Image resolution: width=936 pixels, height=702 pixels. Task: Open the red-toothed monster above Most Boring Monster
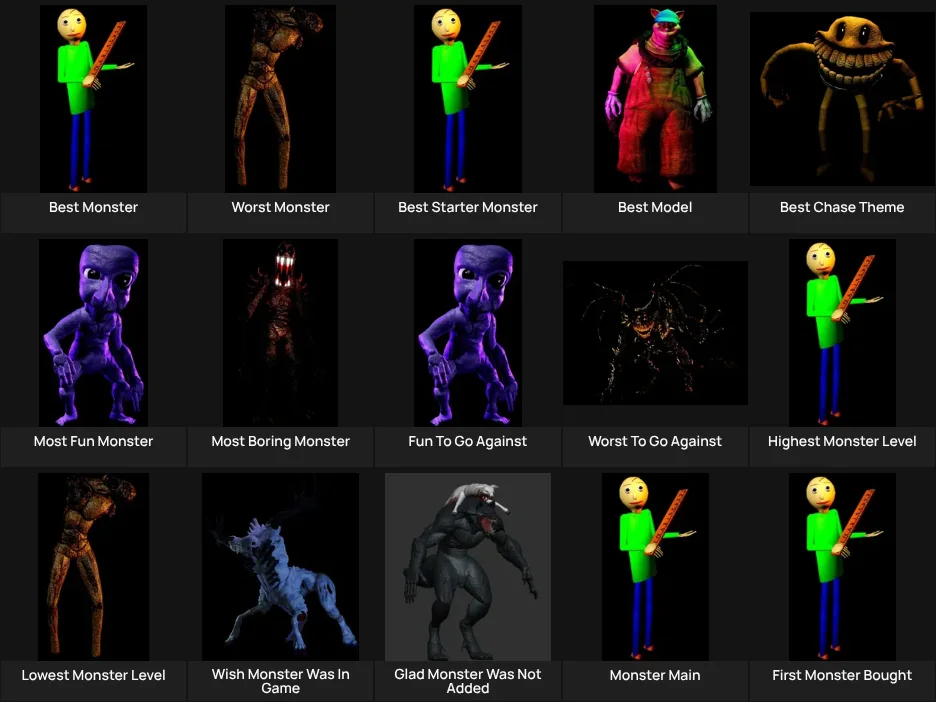click(280, 332)
